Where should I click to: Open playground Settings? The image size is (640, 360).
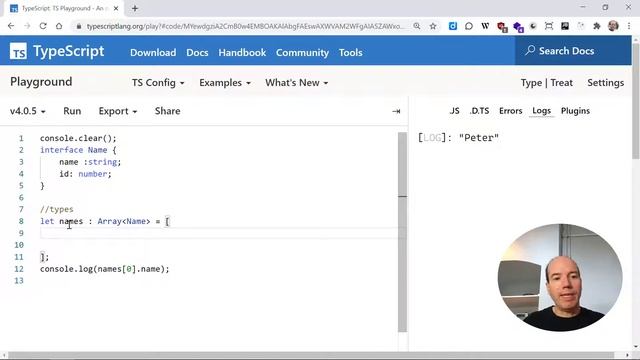coord(606,83)
